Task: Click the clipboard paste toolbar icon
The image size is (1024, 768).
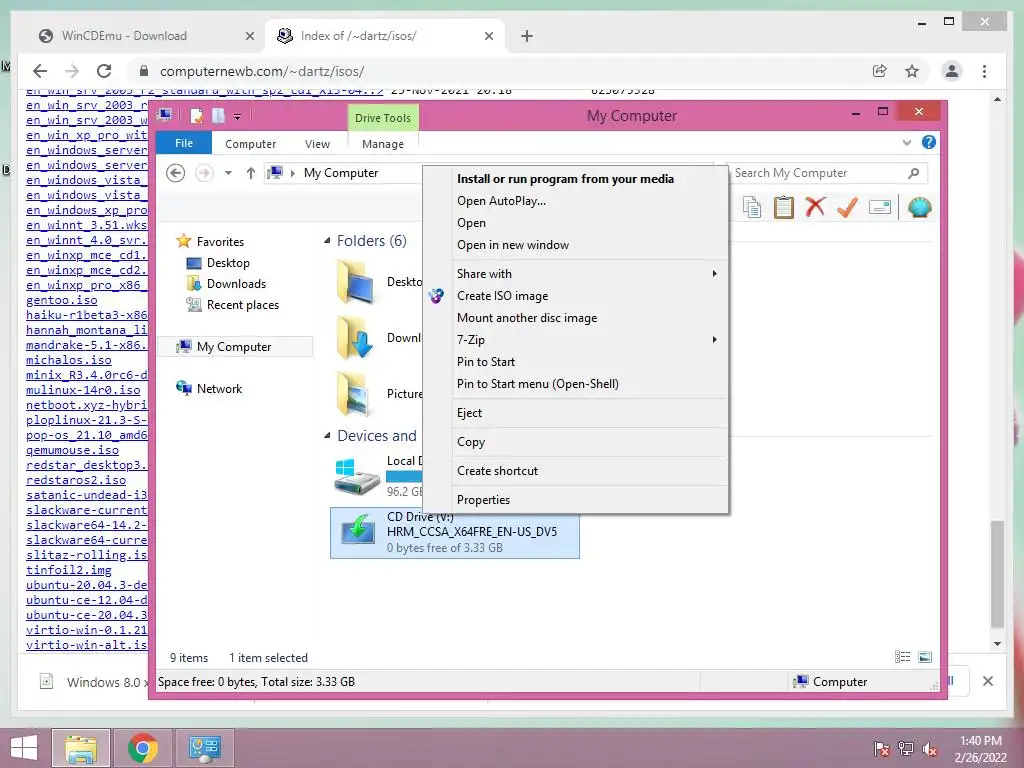Action: click(x=784, y=208)
